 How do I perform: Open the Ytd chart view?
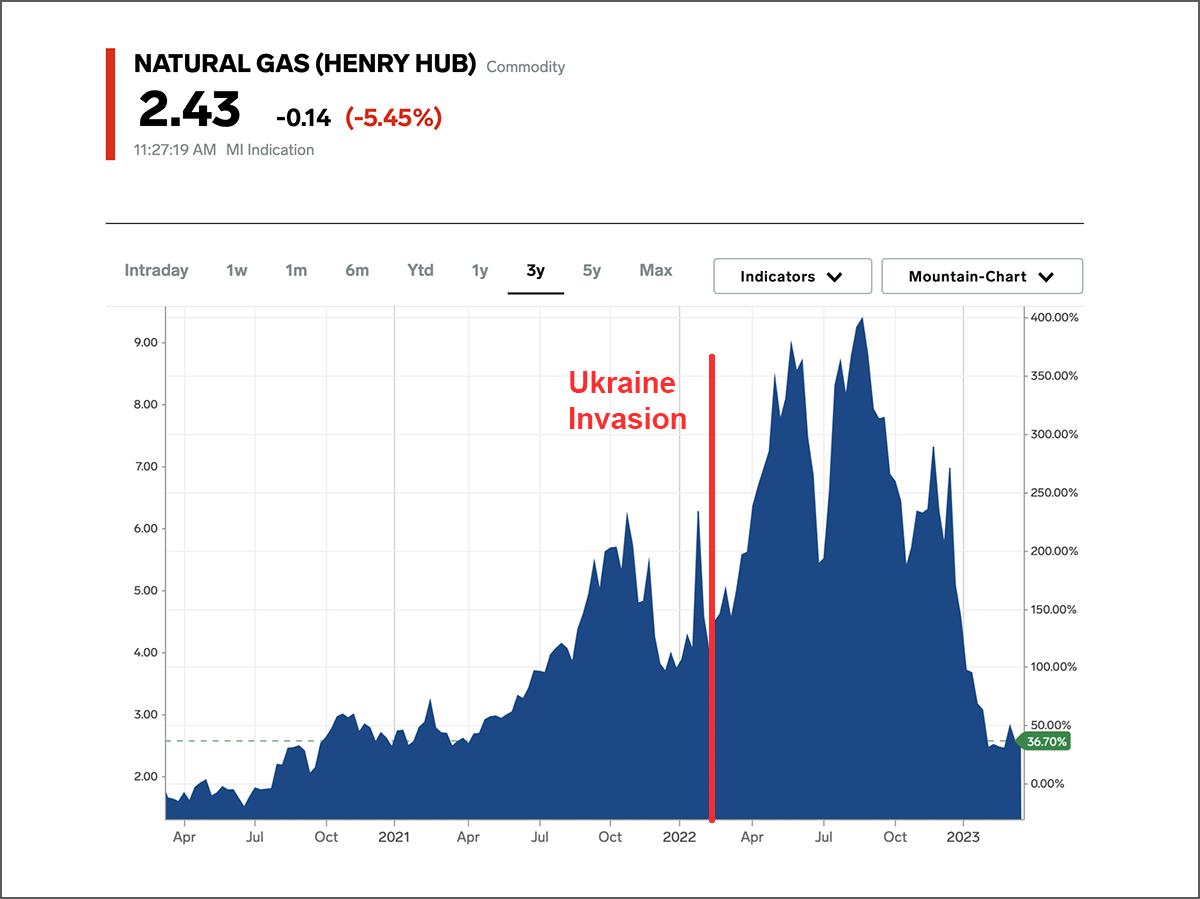click(419, 270)
